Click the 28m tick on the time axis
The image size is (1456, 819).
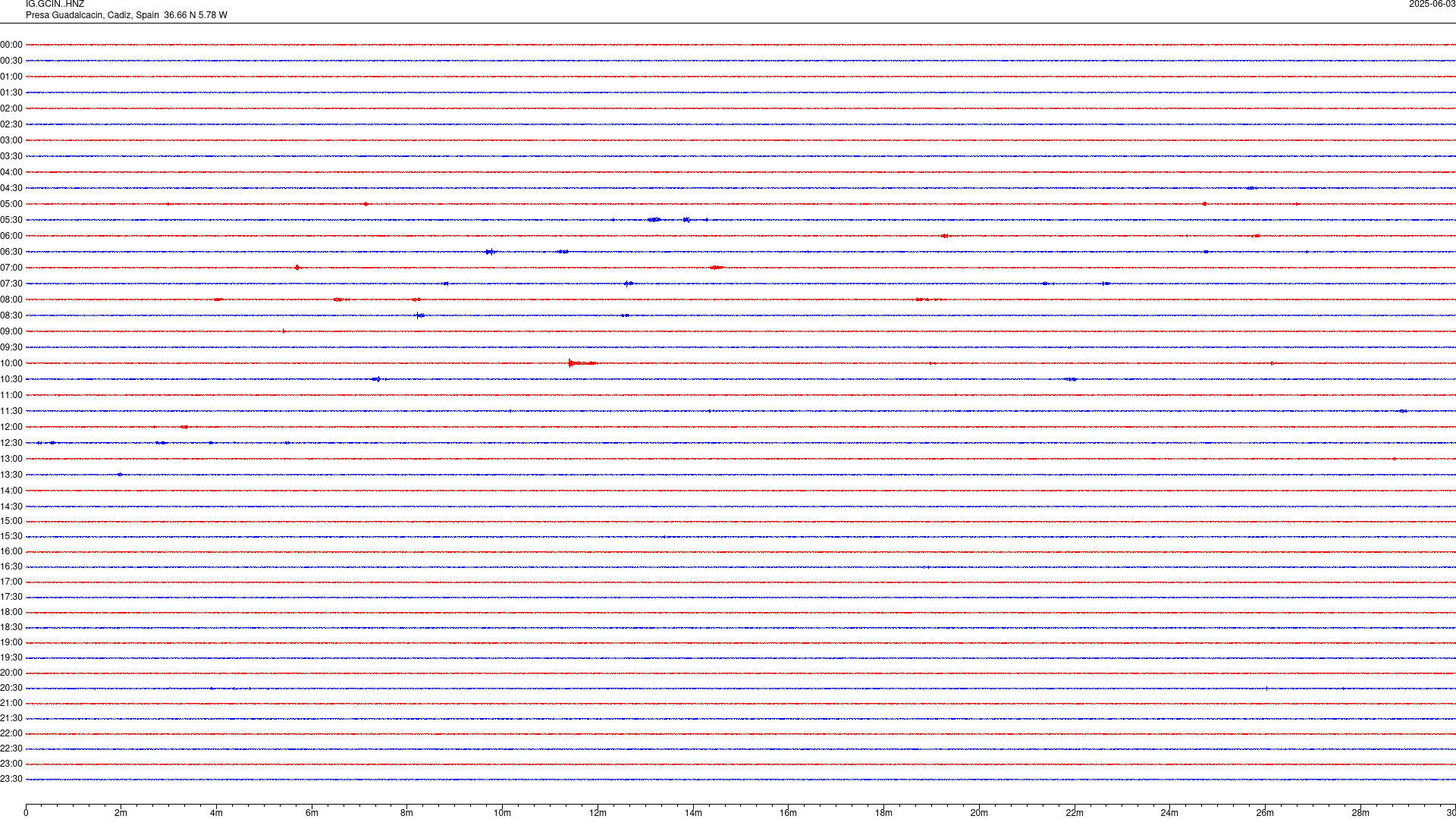click(1360, 813)
